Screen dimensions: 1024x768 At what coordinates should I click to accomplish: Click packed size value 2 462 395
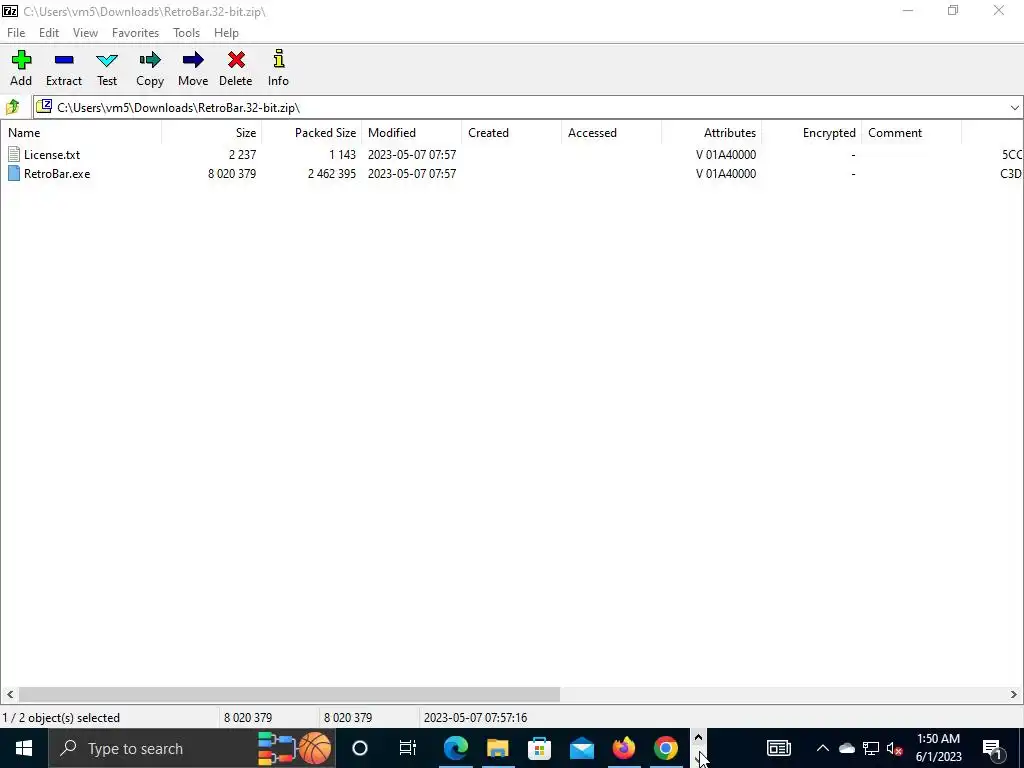click(332, 174)
